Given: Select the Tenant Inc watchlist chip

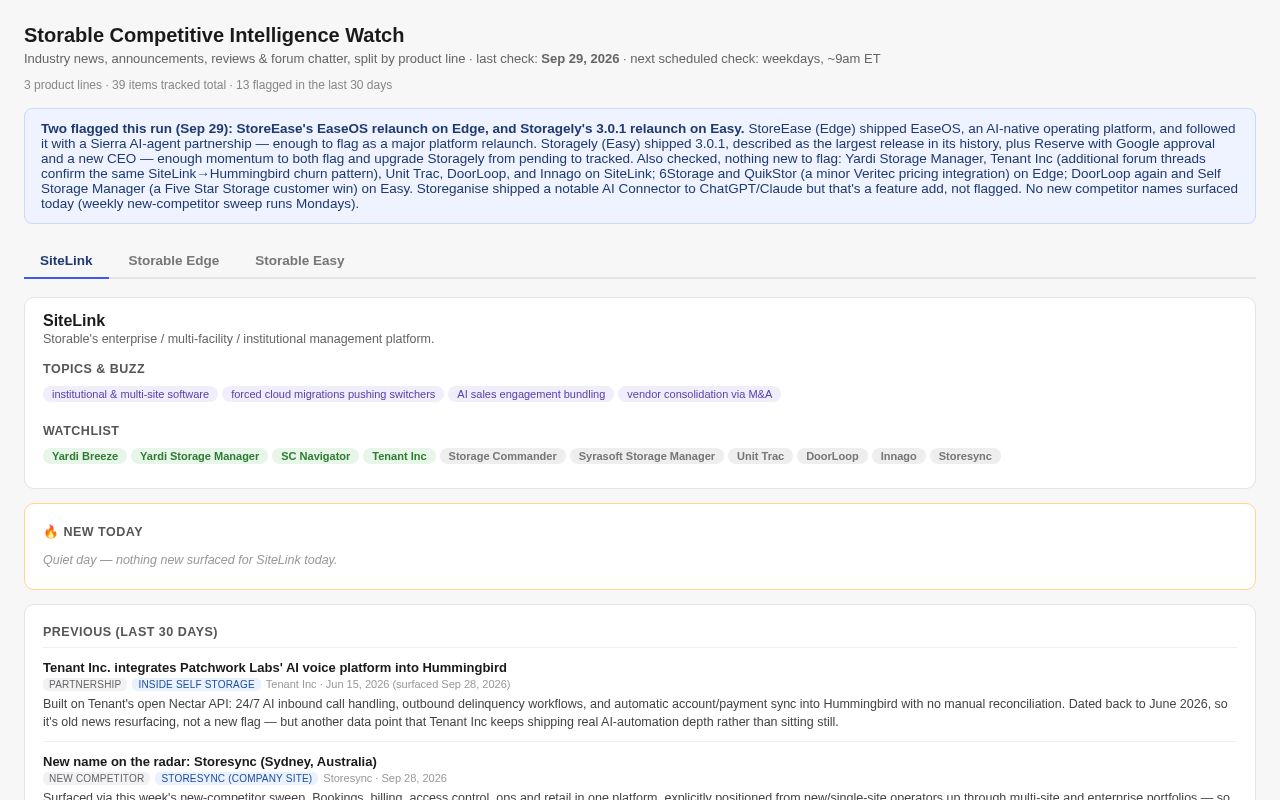Looking at the screenshot, I should (399, 456).
